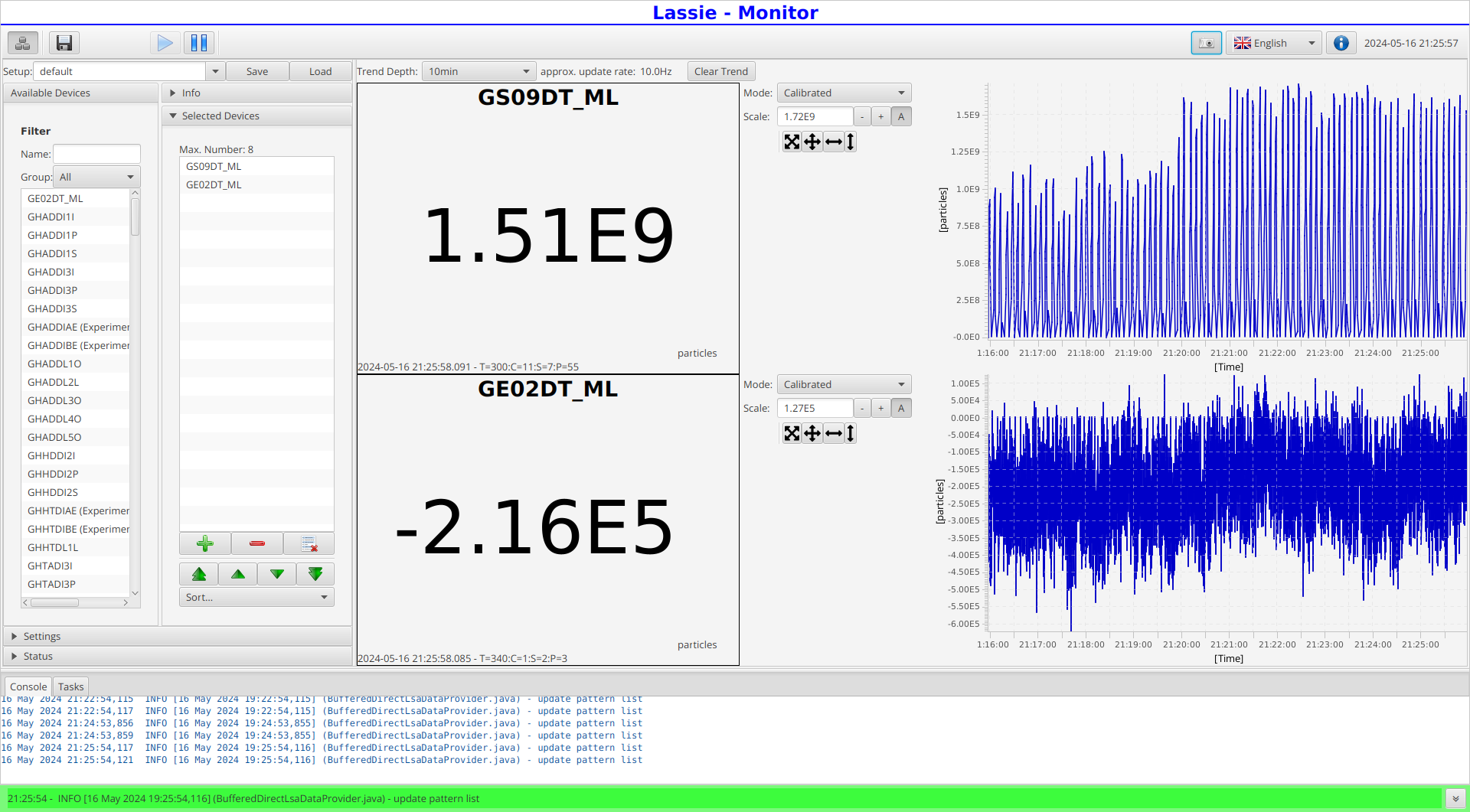
Task: Expand the Status section
Action: pyautogui.click(x=178, y=656)
